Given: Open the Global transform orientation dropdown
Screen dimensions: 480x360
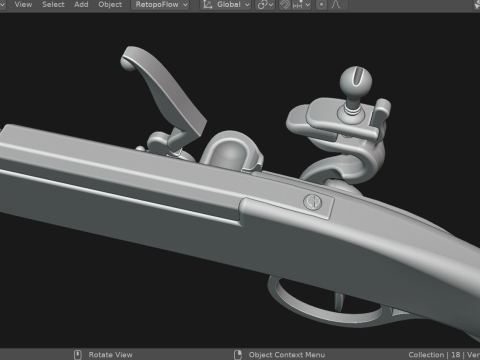Looking at the screenshot, I should coord(226,5).
